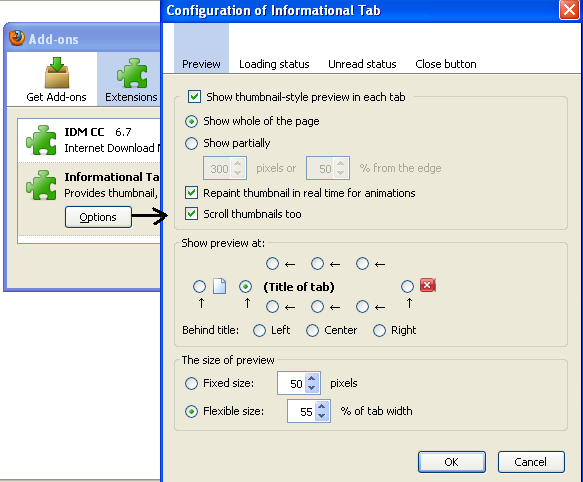Open the Close button tab

(445, 64)
